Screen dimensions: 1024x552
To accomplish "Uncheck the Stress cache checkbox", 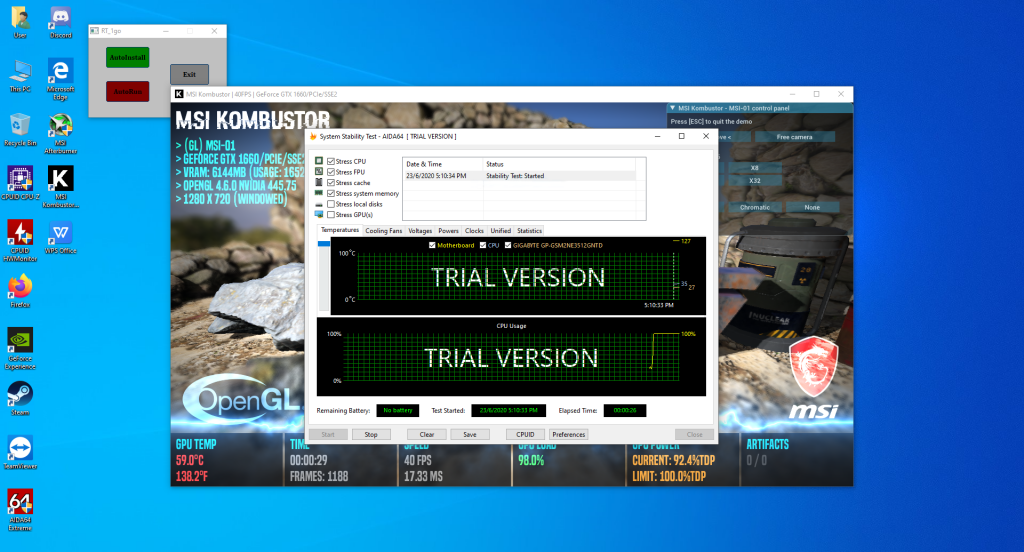I will tap(331, 183).
